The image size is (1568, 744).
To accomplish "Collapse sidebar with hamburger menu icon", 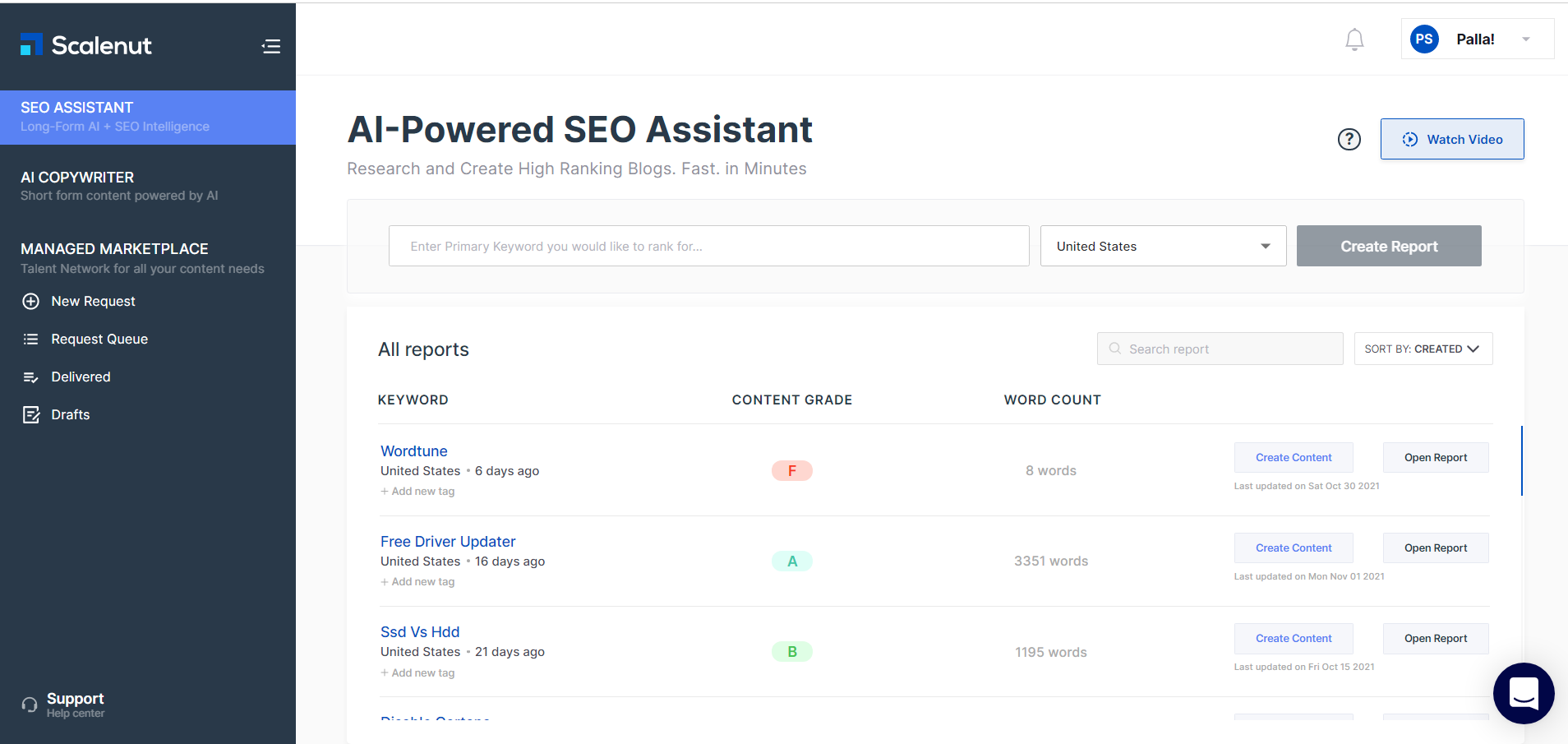I will [271, 46].
